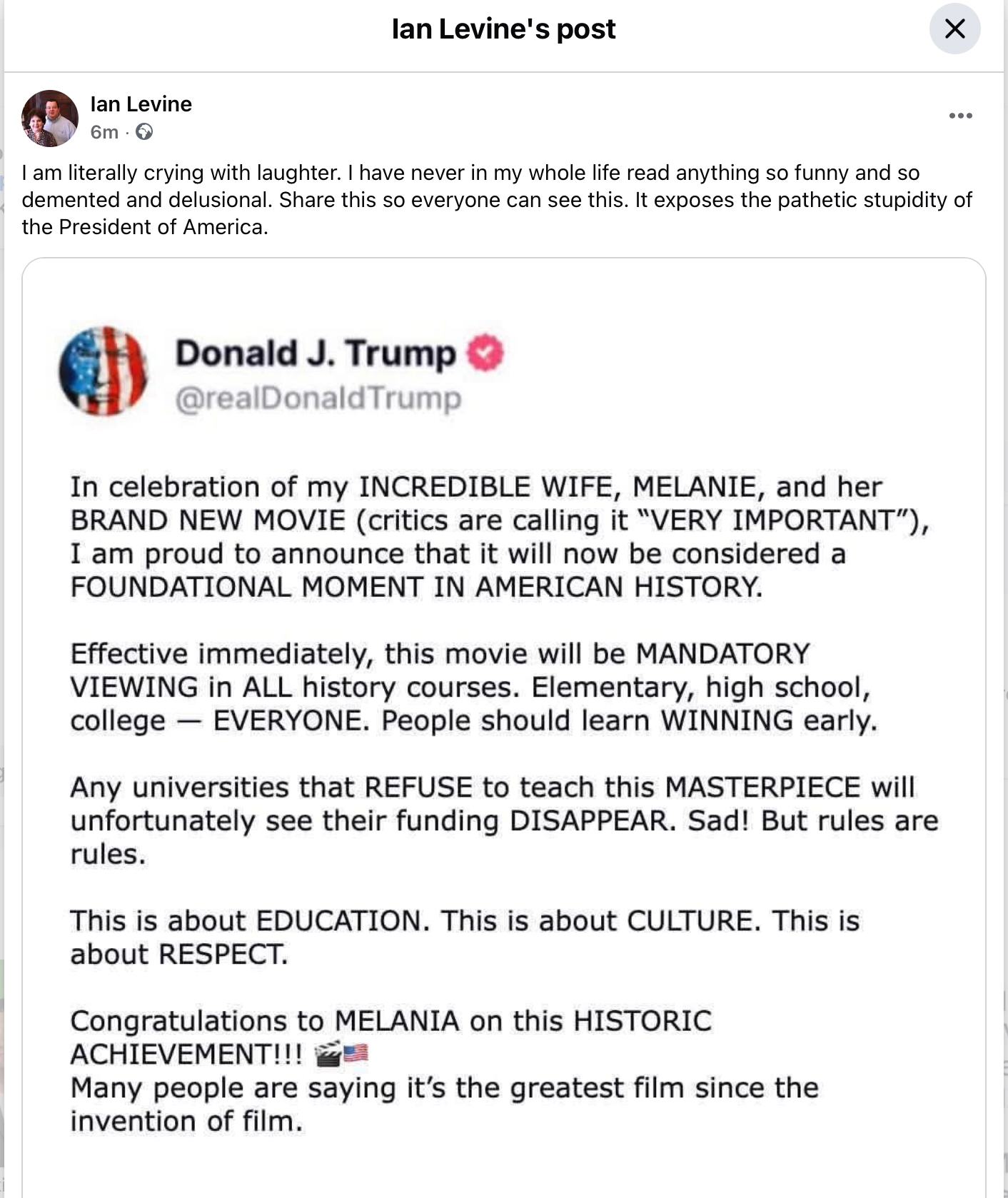The image size is (1008, 1198).
Task: Open the three-dots post options menu
Action: pyautogui.click(x=960, y=116)
